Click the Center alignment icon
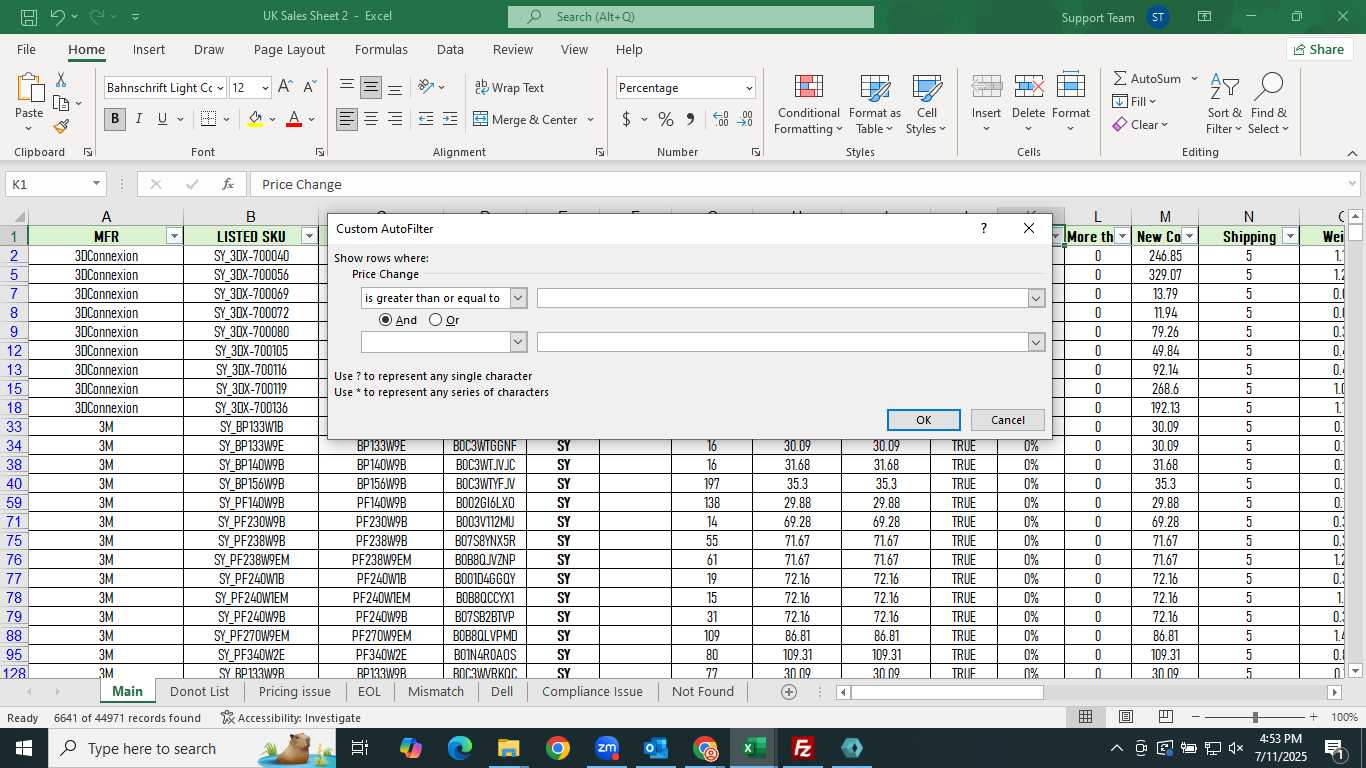The image size is (1366, 768). pos(371,119)
